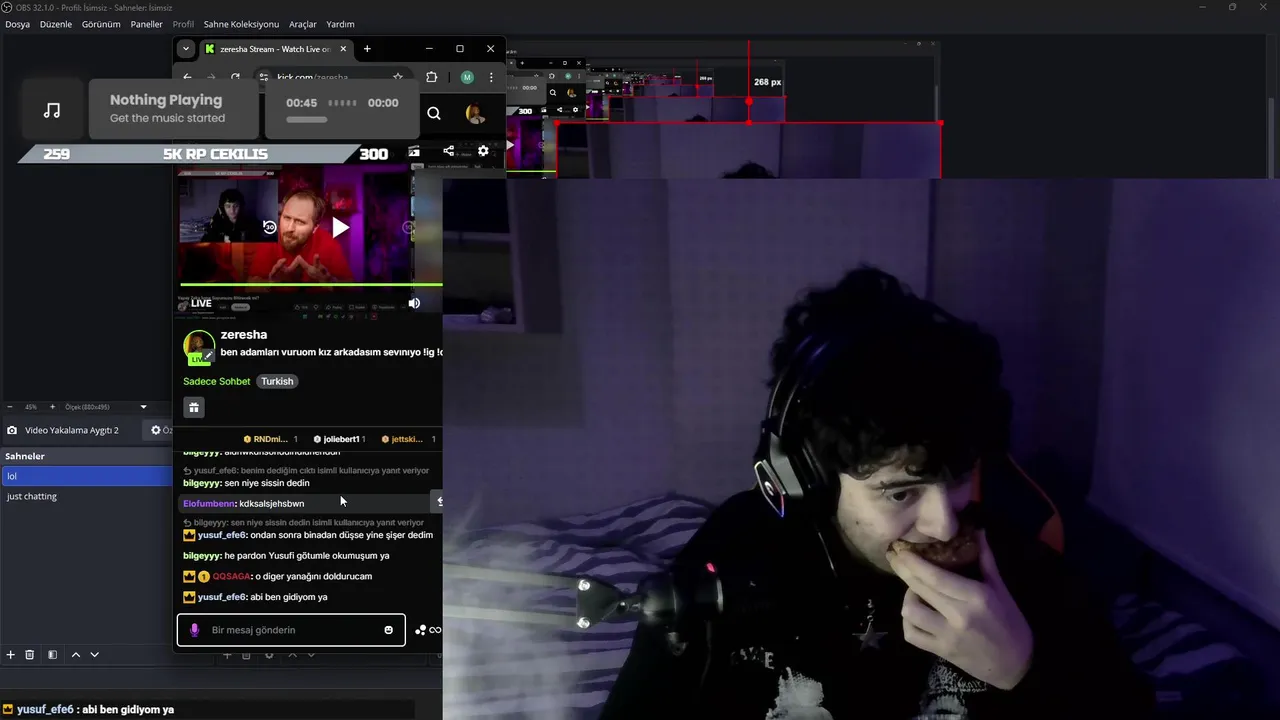Open the Profil menu

tap(183, 24)
